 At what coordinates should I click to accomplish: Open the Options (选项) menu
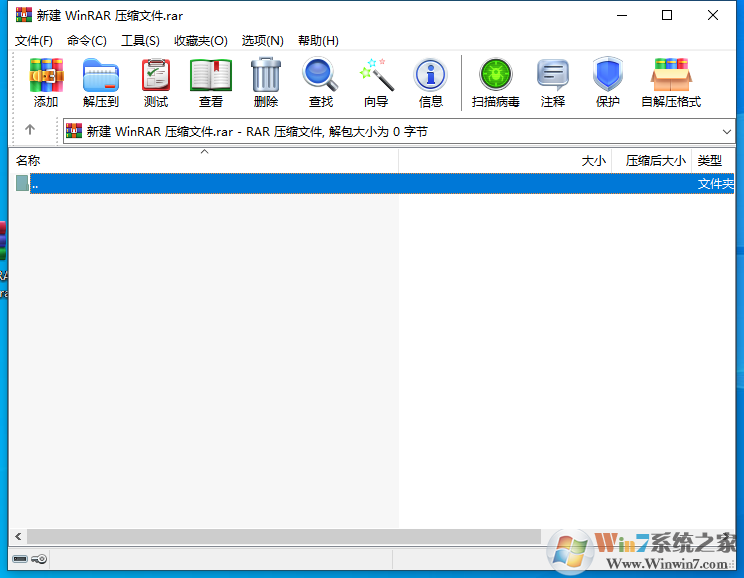[x=262, y=41]
